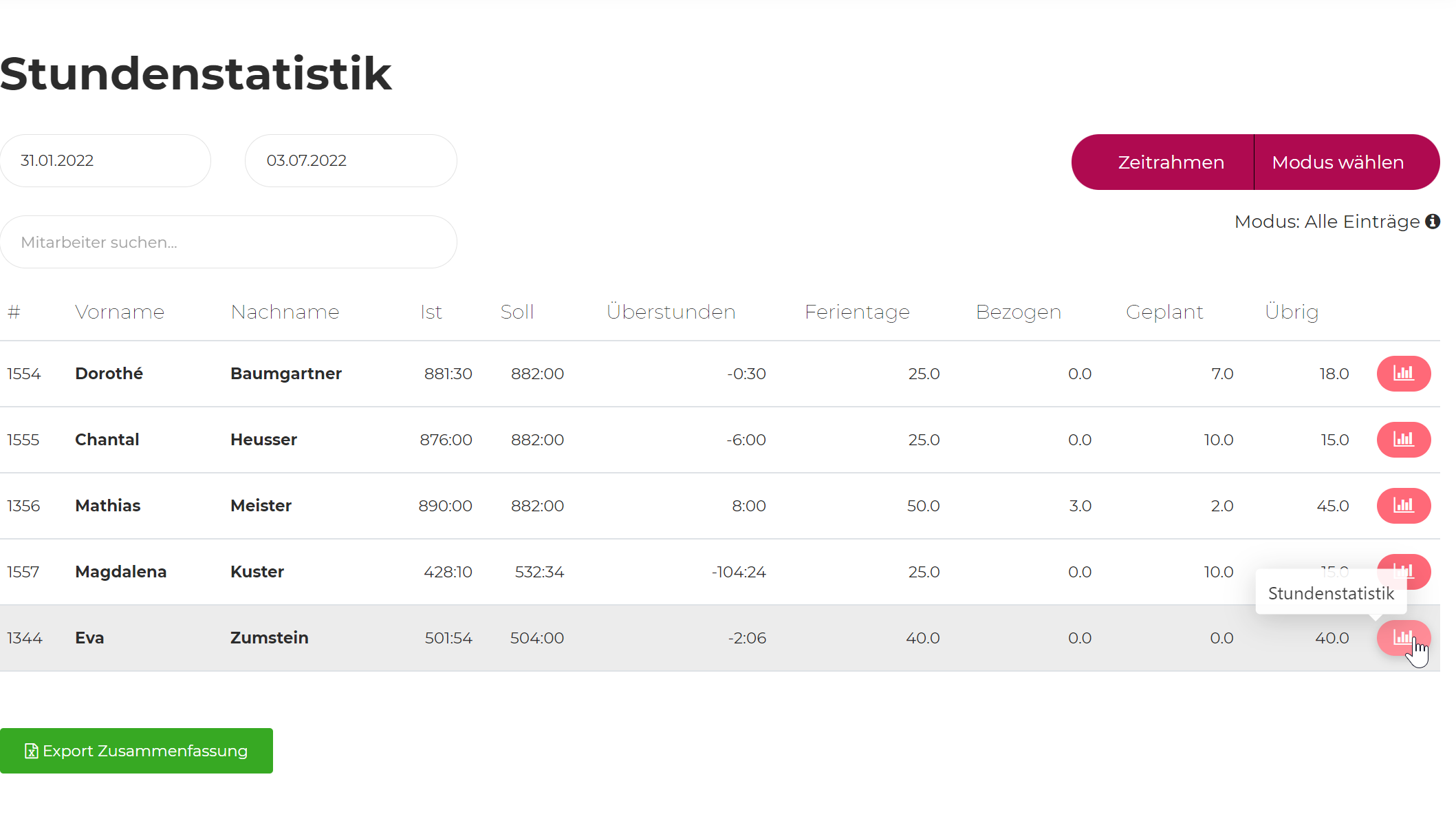Open the start date field 31.01.2022

pos(105,161)
